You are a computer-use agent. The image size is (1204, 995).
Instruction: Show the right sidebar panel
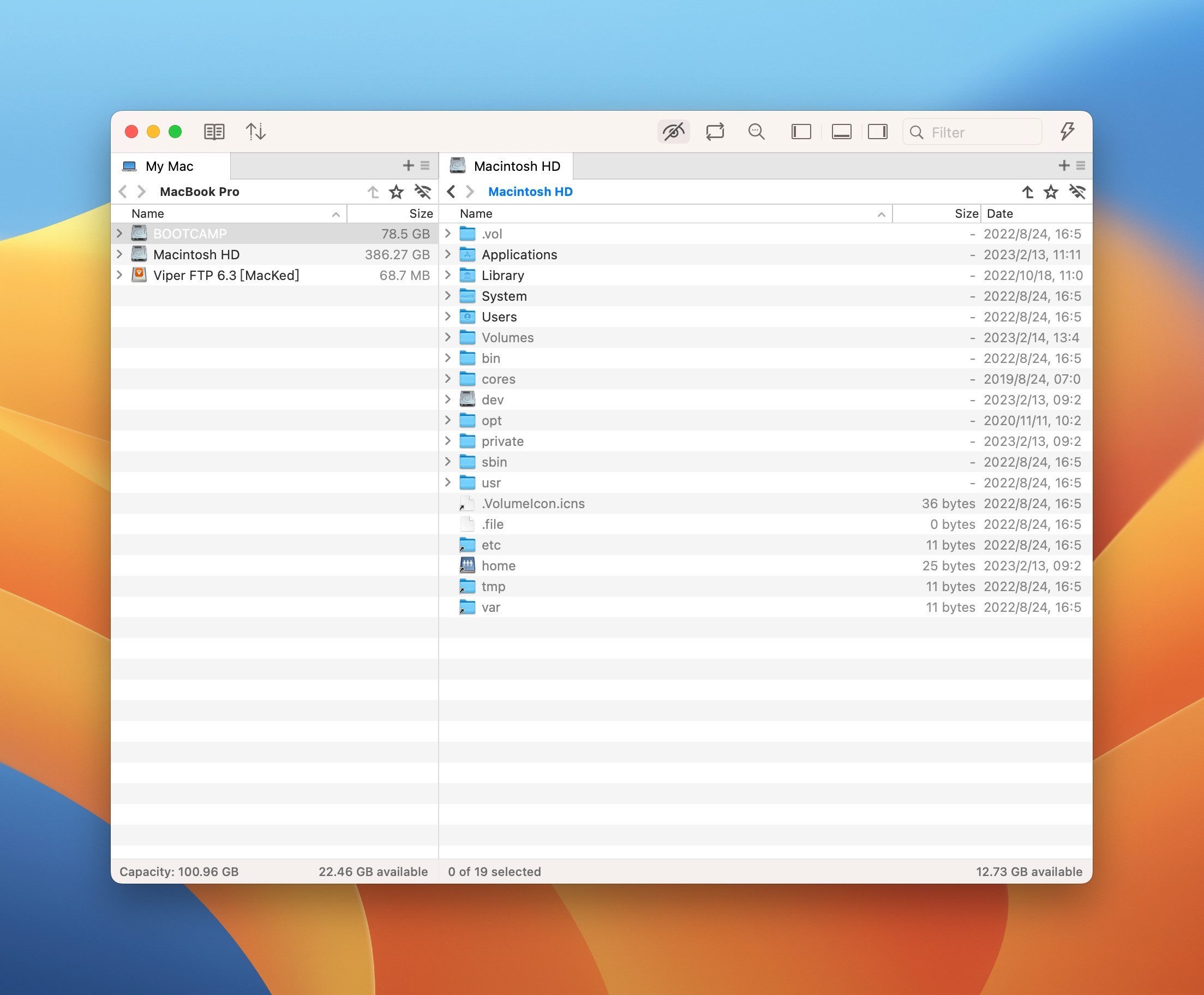point(878,132)
